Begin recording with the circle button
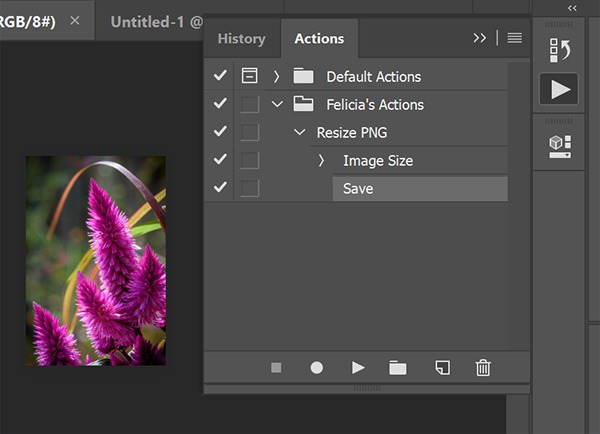 316,368
